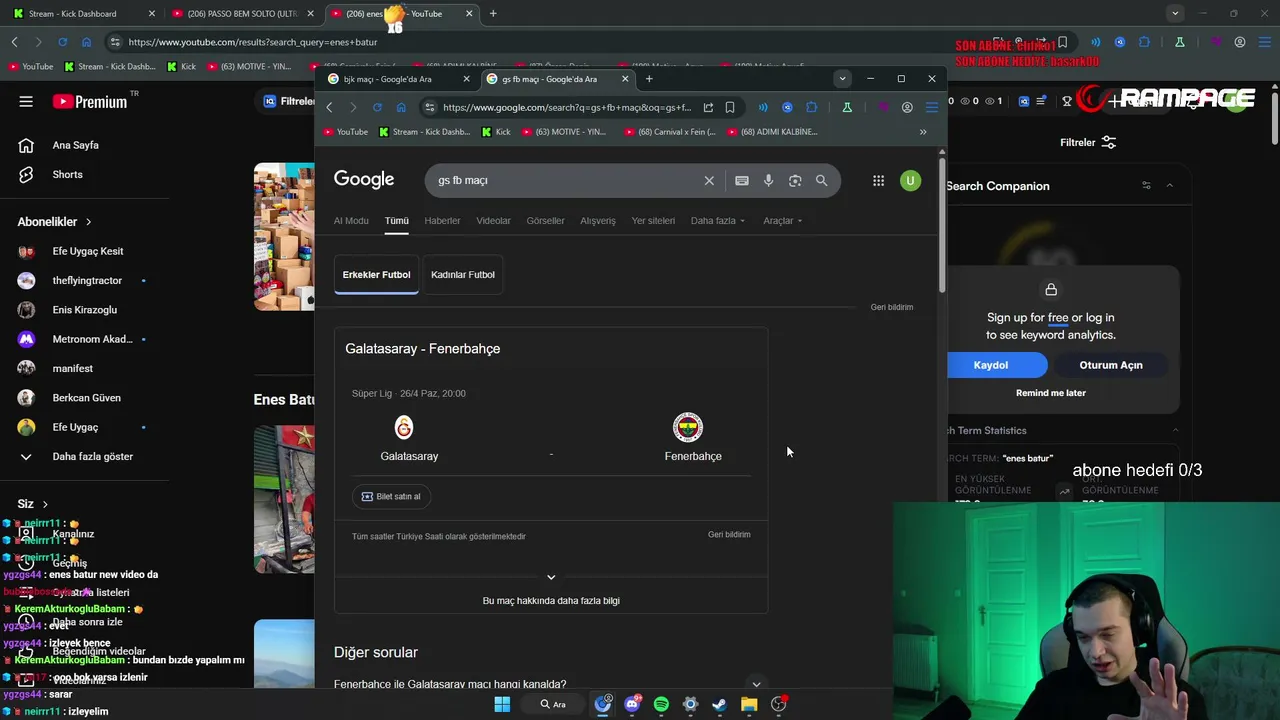The image size is (1280, 720).
Task: Open the Google apps grid
Action: click(878, 180)
